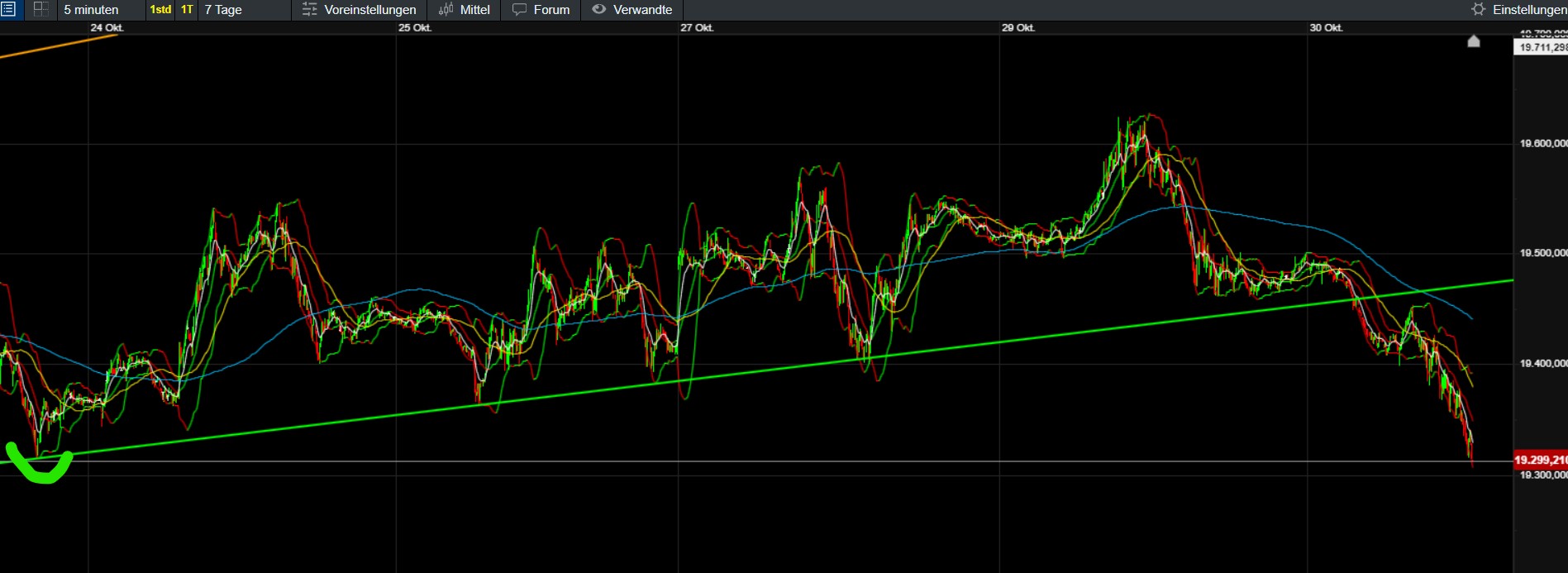Open the list menu icon in the toolbar
This screenshot has width=1568, height=573.
click(8, 10)
